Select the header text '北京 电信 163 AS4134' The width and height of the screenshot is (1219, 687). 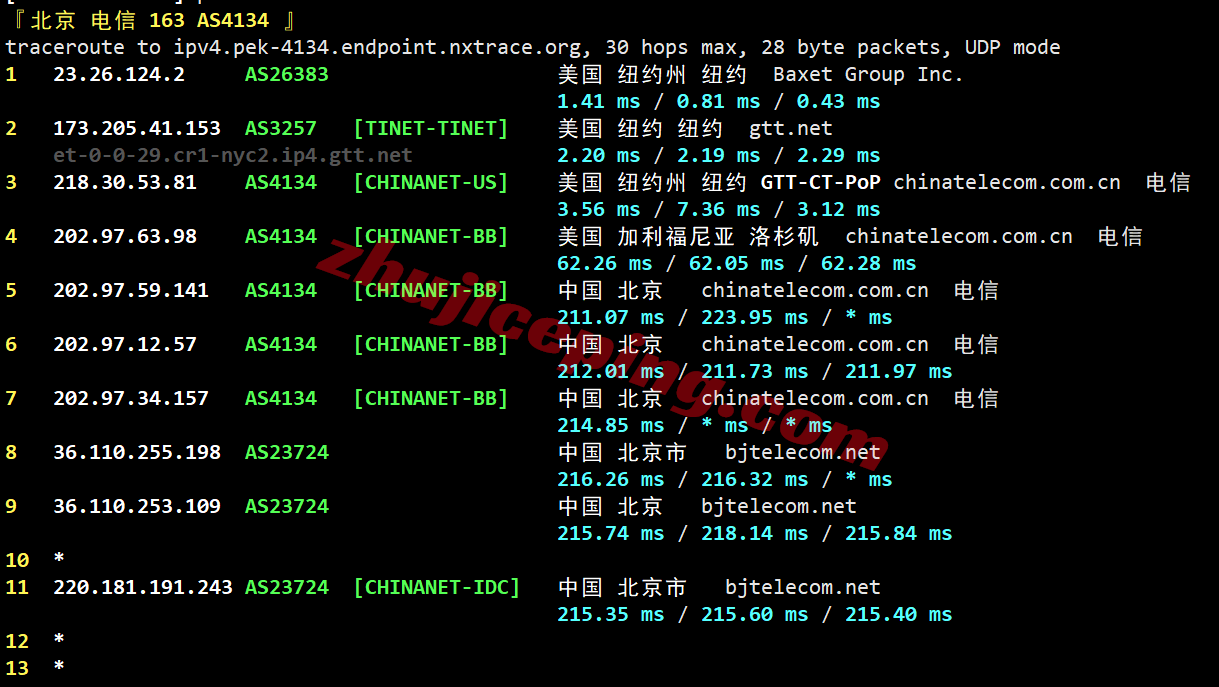click(151, 20)
